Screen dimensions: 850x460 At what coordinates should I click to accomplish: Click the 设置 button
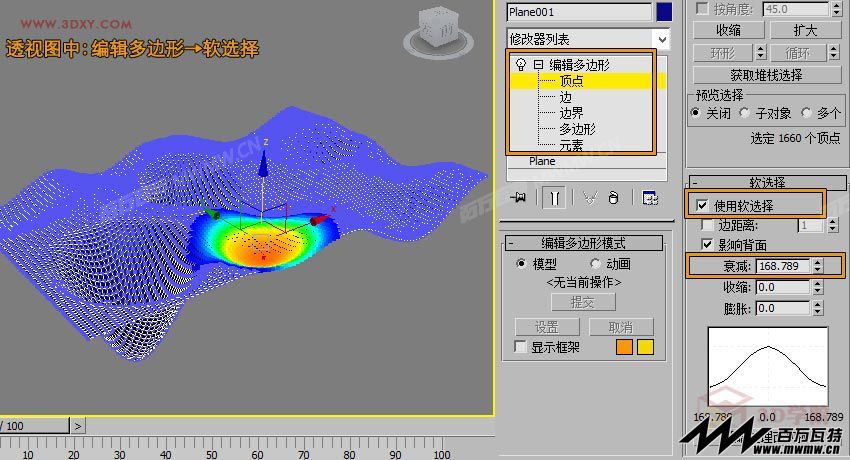[546, 327]
